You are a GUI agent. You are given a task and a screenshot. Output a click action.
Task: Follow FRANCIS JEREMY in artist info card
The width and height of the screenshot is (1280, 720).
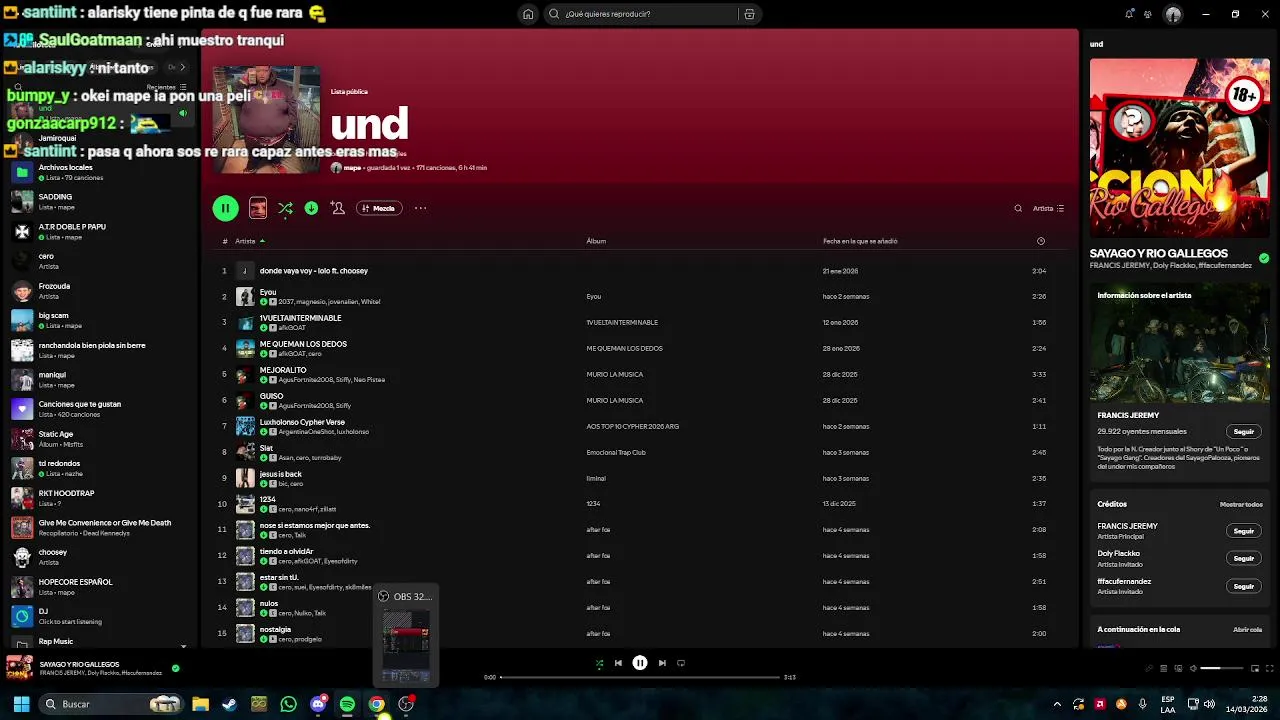[x=1243, y=432]
